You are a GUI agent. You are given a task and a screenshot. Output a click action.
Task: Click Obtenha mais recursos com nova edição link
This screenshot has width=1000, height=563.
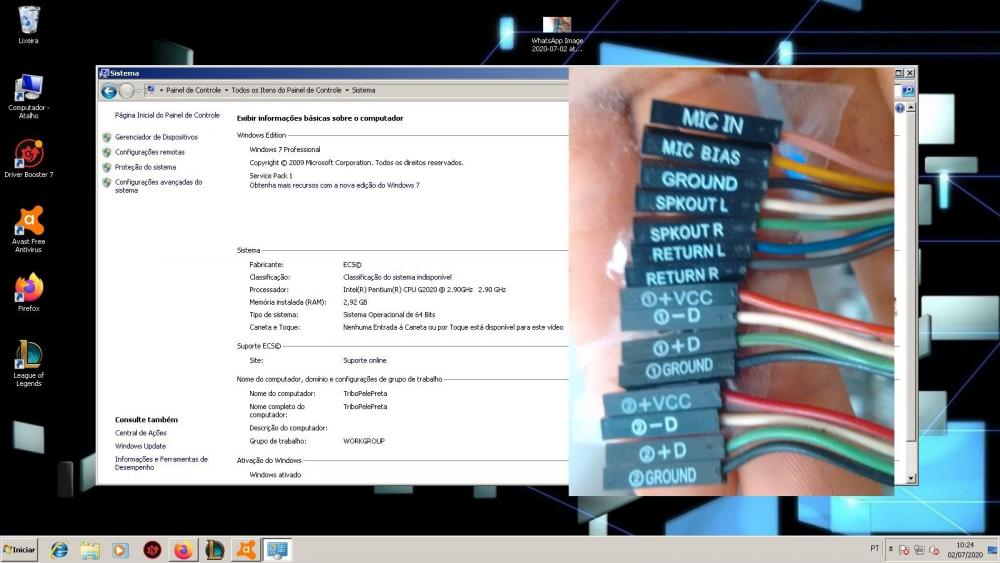[x=334, y=186]
